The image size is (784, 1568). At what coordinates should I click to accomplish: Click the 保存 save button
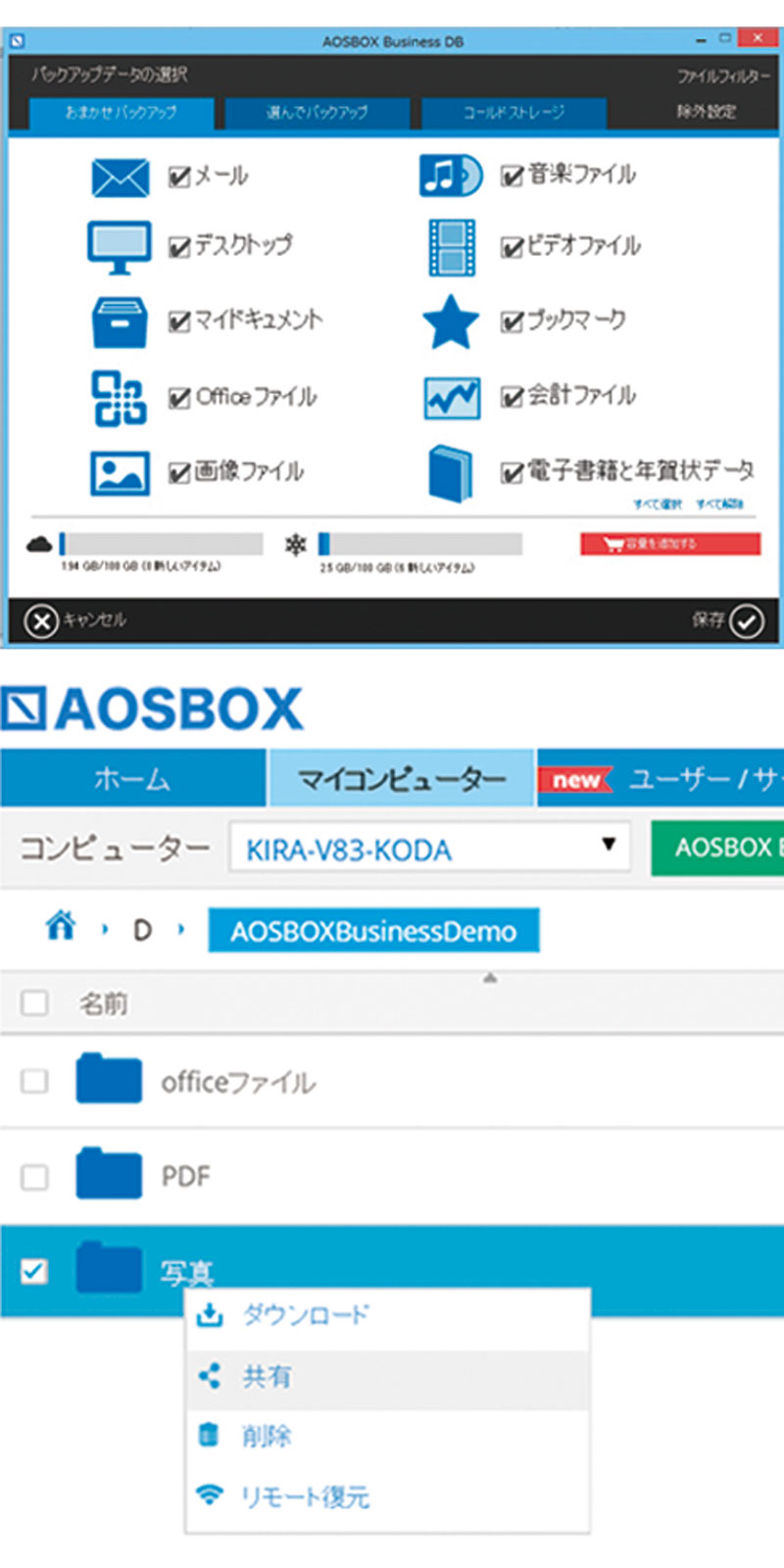click(x=727, y=620)
